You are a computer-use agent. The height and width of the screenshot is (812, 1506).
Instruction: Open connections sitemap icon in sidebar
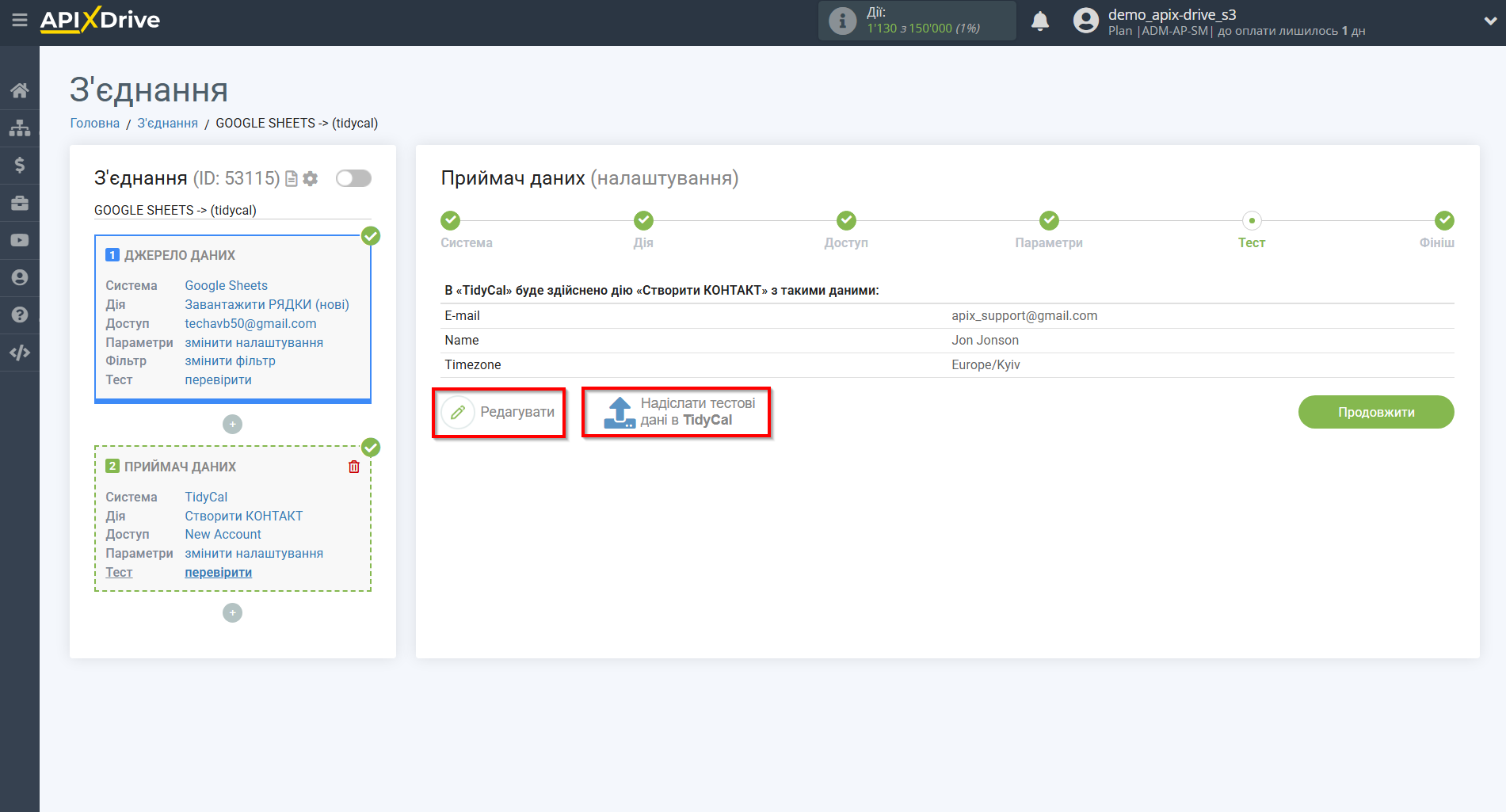[x=20, y=128]
